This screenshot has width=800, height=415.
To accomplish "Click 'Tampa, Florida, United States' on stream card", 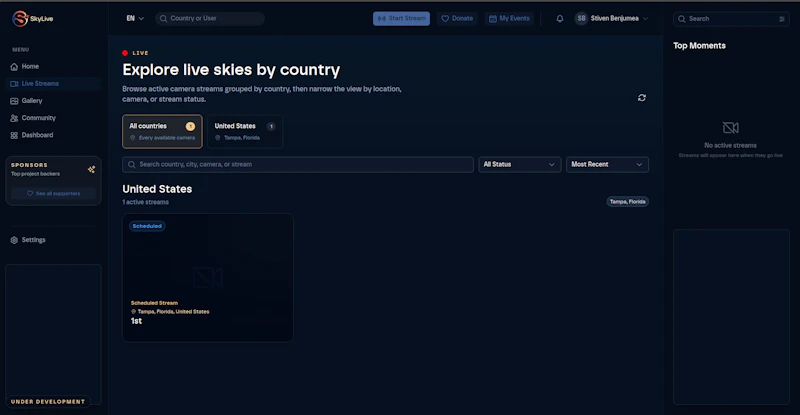I will [x=173, y=311].
